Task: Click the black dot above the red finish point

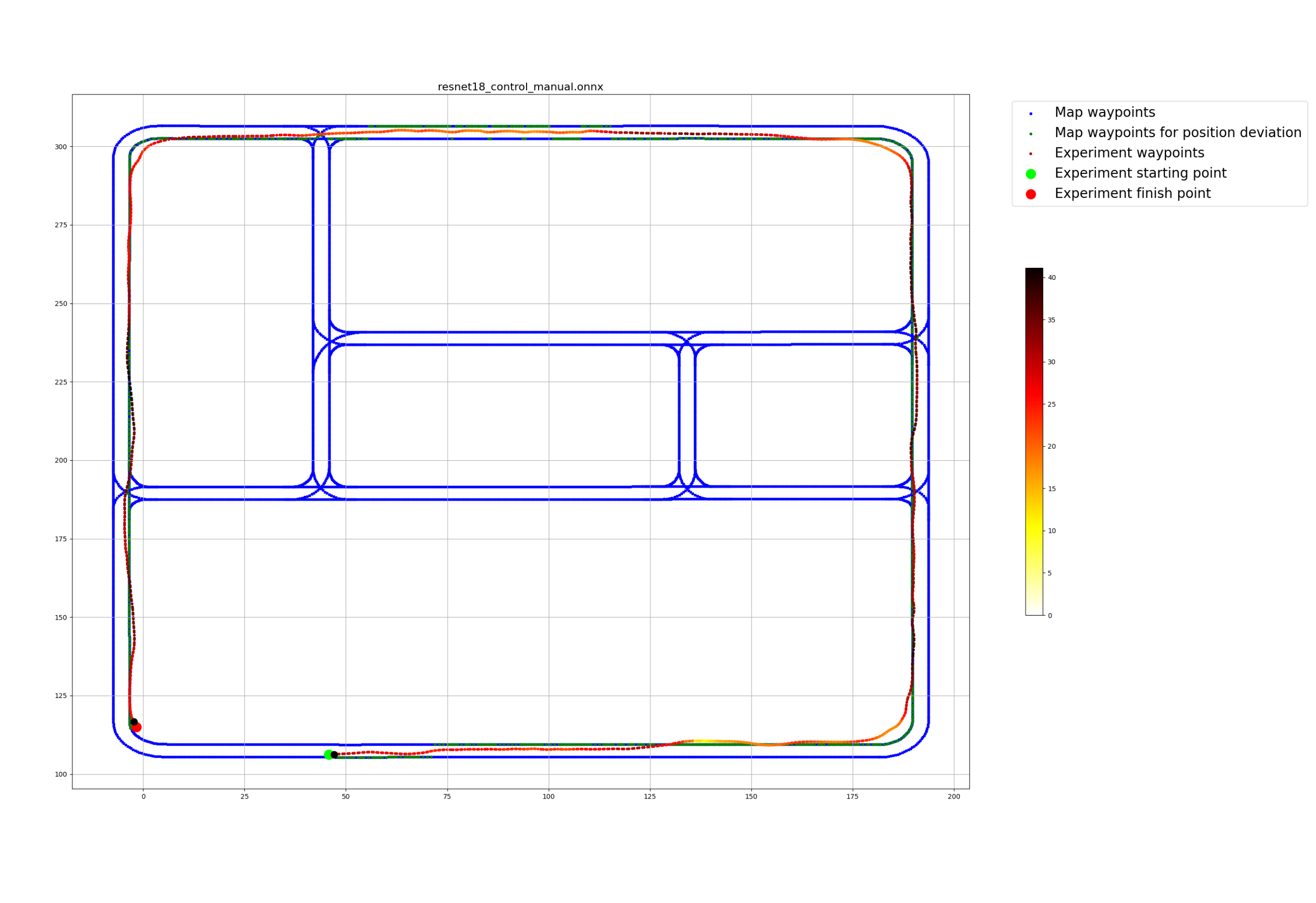Action: [x=134, y=722]
